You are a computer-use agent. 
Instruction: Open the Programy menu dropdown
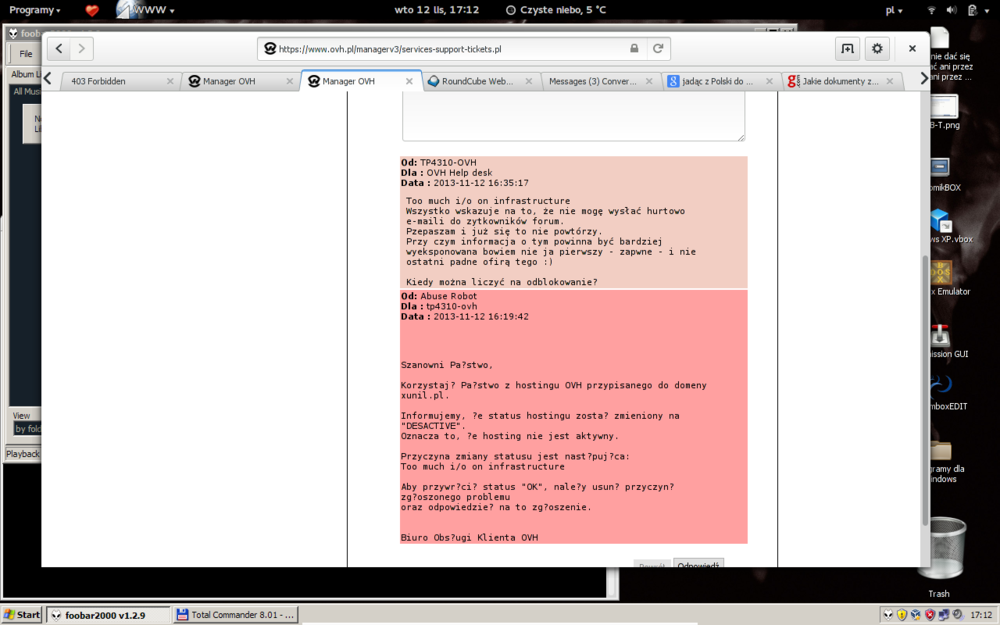pos(34,10)
